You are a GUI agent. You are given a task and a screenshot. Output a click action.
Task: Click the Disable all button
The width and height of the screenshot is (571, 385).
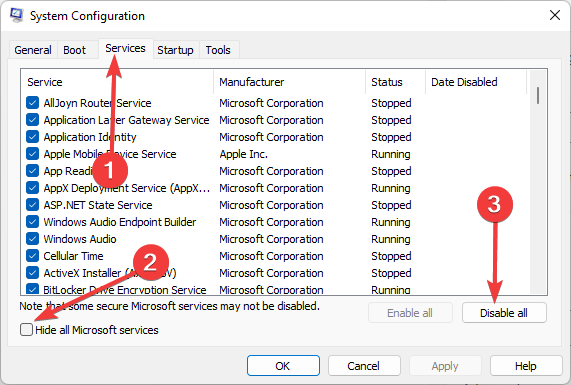coord(504,313)
